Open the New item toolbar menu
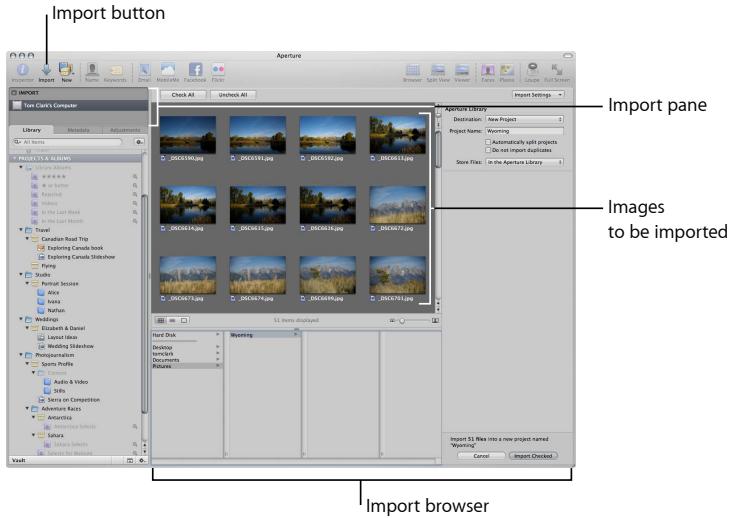 (66, 70)
